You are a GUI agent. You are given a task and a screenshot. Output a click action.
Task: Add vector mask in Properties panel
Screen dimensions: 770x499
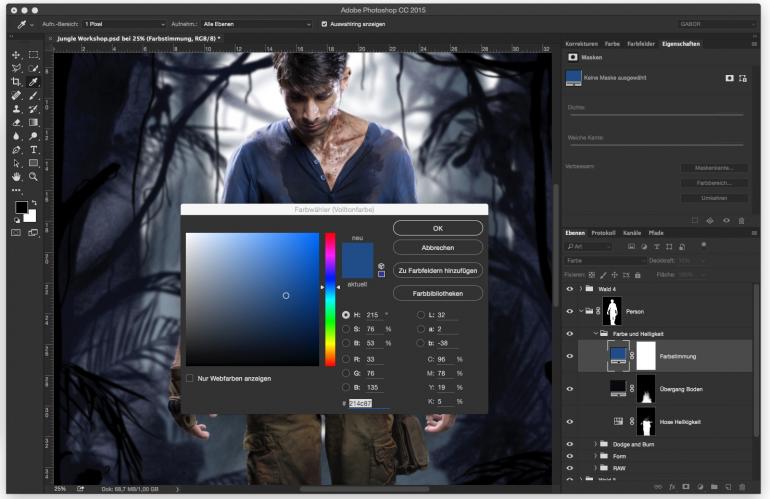[x=742, y=78]
